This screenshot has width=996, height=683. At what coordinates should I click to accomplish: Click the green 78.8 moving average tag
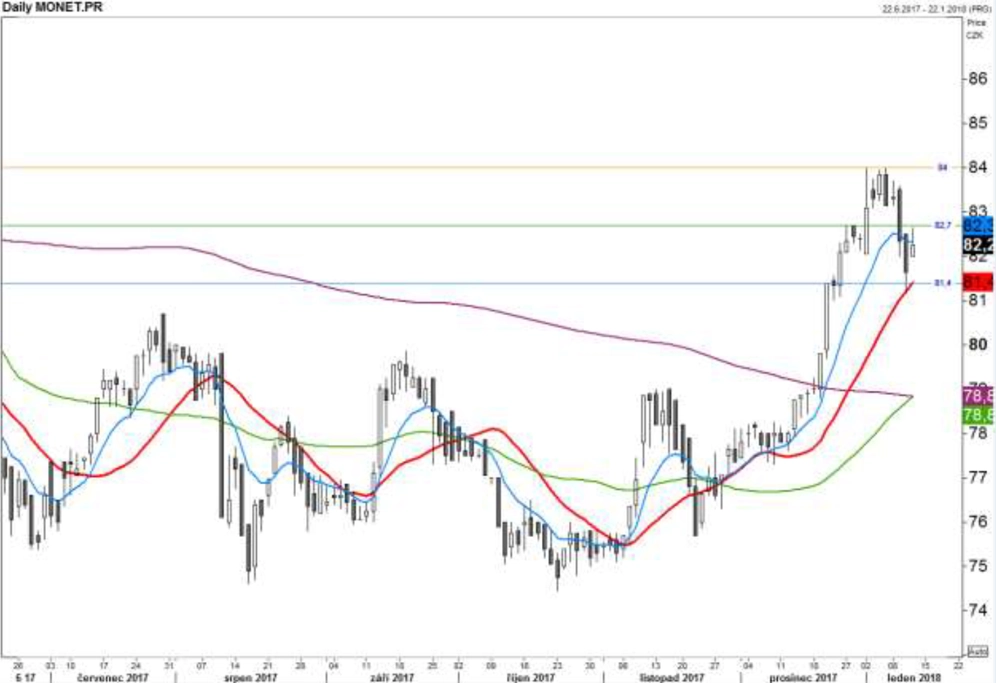pyautogui.click(x=979, y=416)
